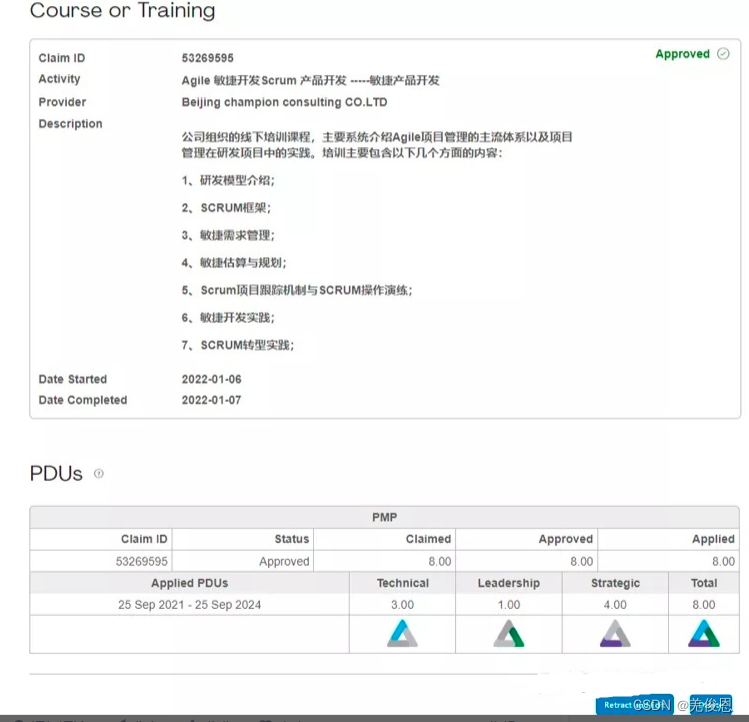Click description item 1 研发模型介绍
Screen dimensions: 749x722
click(228, 180)
